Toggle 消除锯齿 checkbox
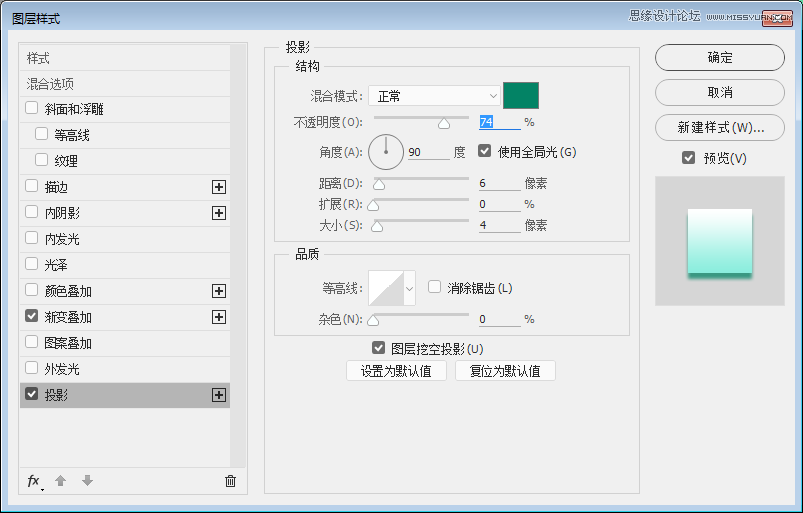This screenshot has width=803, height=513. pyautogui.click(x=434, y=287)
